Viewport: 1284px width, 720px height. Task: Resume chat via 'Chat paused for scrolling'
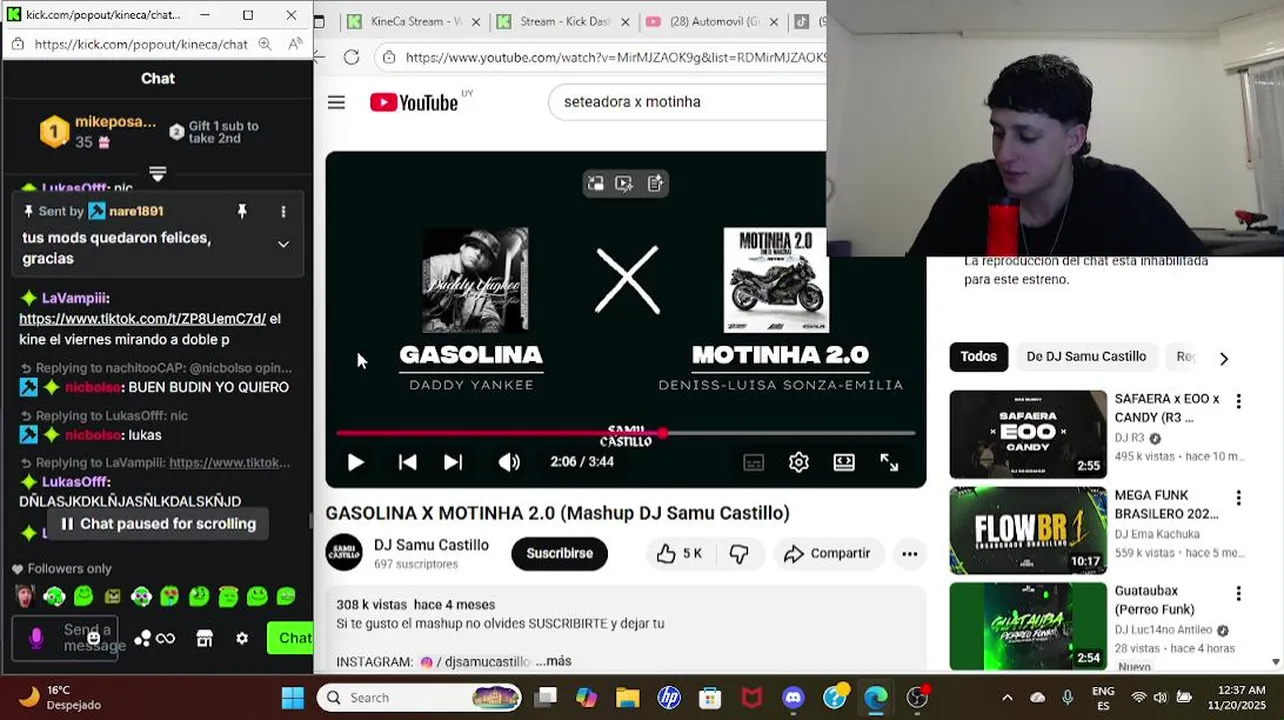click(158, 524)
